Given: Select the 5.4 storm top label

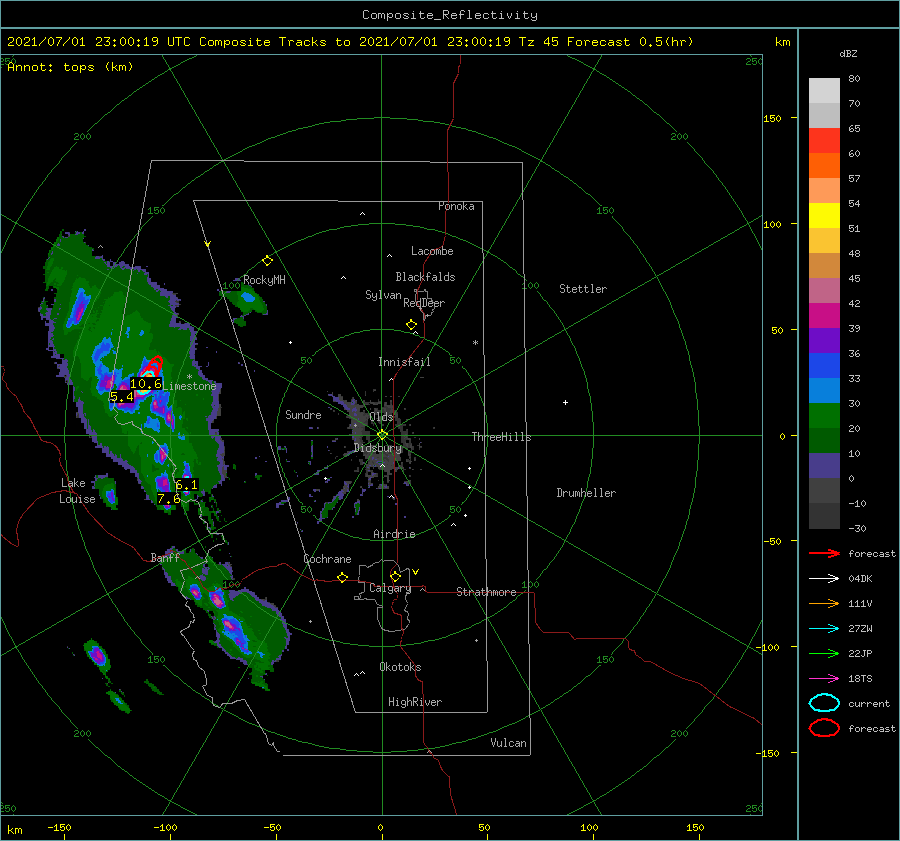Looking at the screenshot, I should (x=122, y=397).
